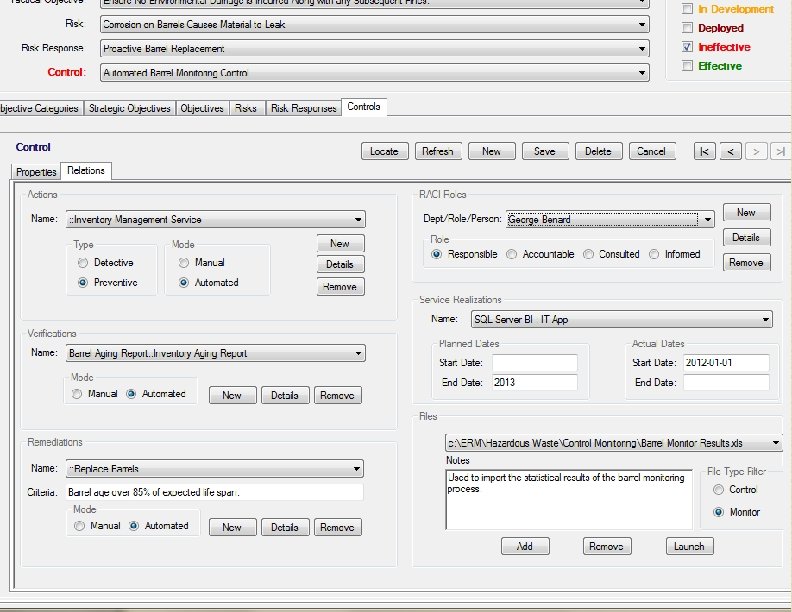Switch to Objective Categories tab

pos(39,108)
